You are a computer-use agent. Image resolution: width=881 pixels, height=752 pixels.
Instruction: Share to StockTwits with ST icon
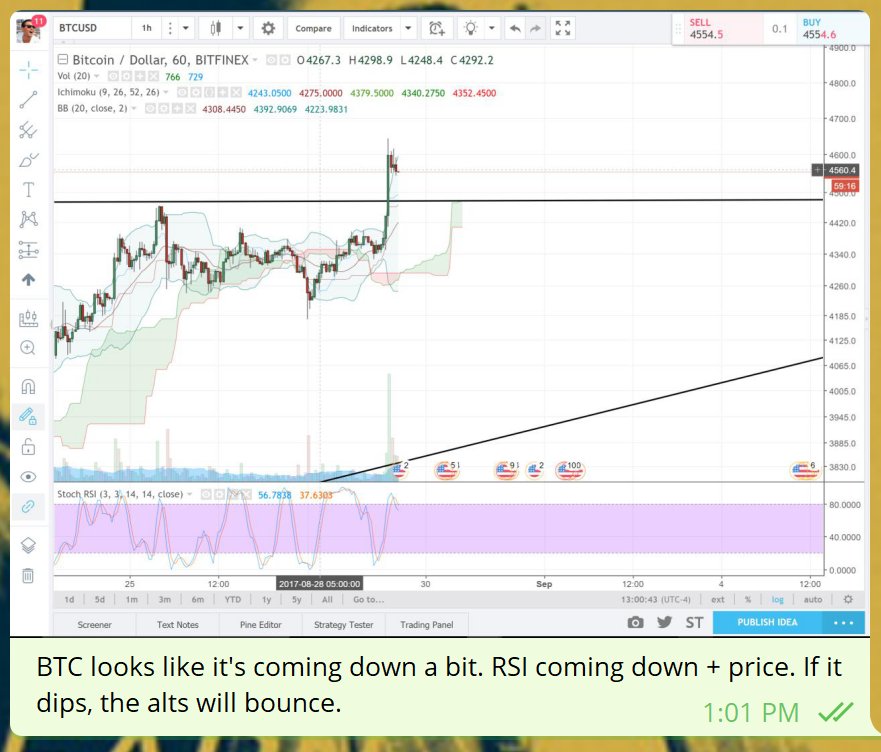pyautogui.click(x=694, y=622)
